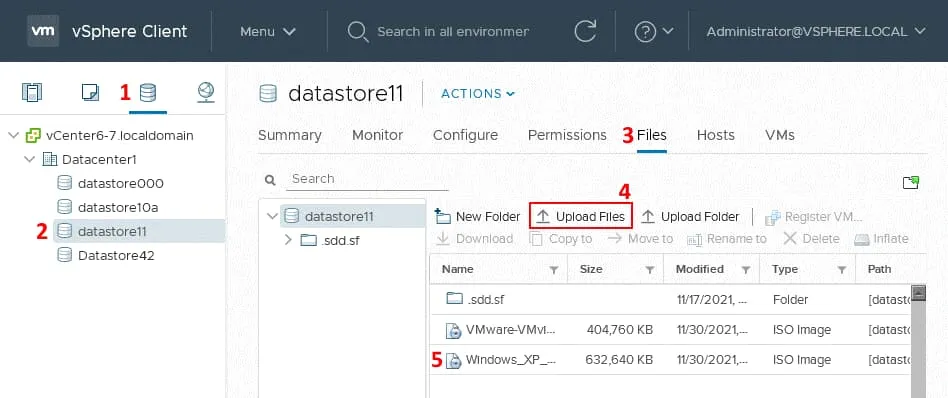Select the Storage inventory icon

pos(148,93)
